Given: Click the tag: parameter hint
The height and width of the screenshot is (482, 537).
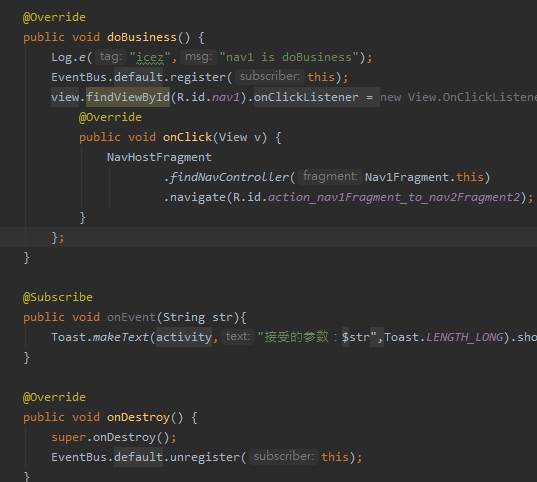Looking at the screenshot, I should [111, 57].
